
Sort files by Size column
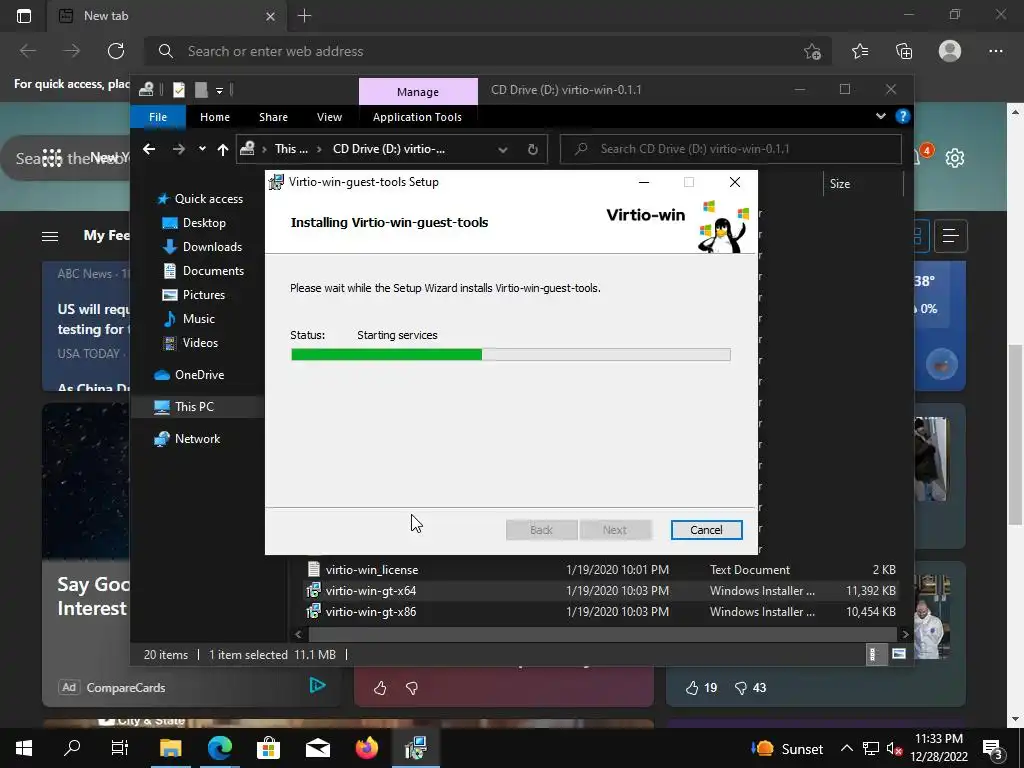[x=840, y=184]
